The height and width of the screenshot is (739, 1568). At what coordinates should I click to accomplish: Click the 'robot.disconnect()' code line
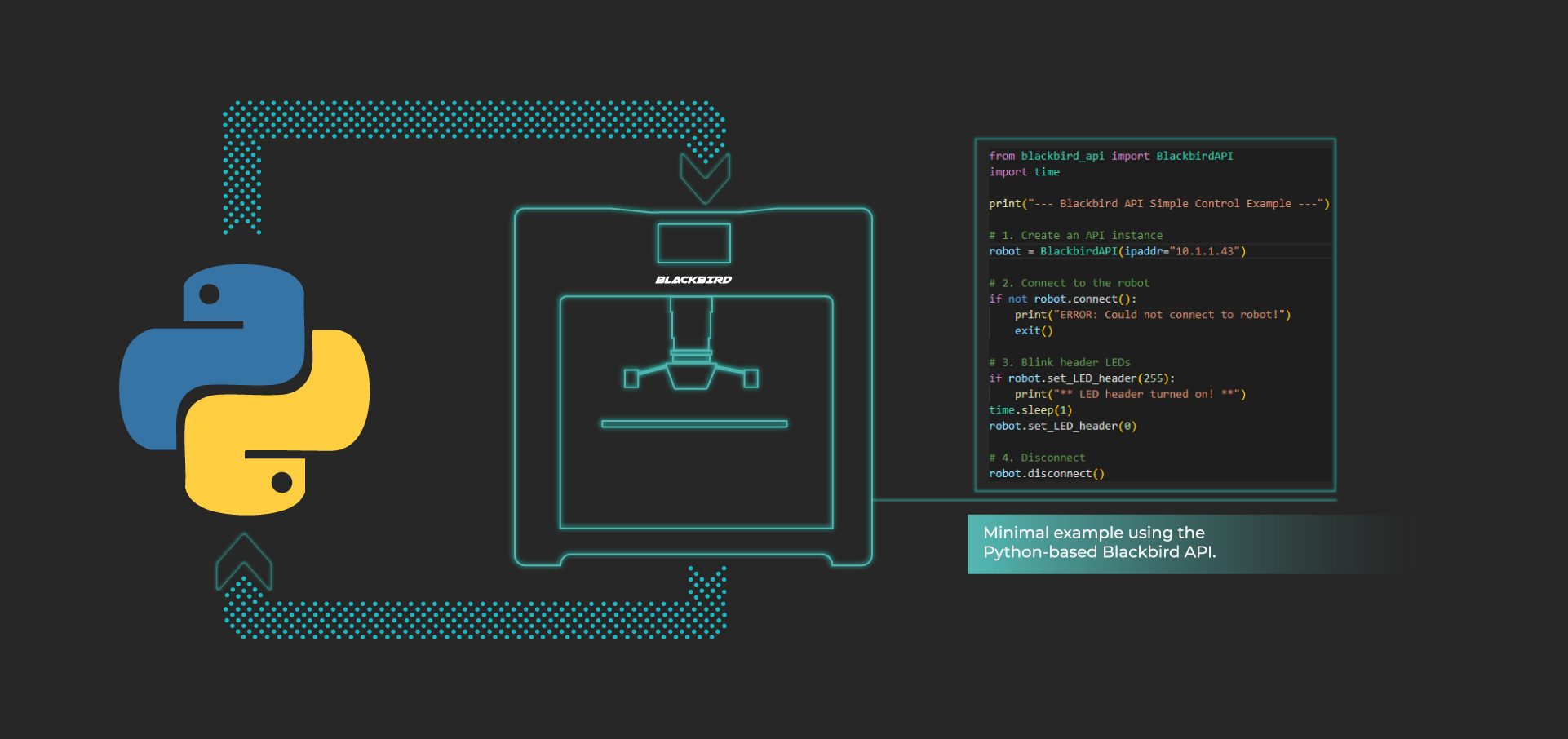pos(1047,474)
